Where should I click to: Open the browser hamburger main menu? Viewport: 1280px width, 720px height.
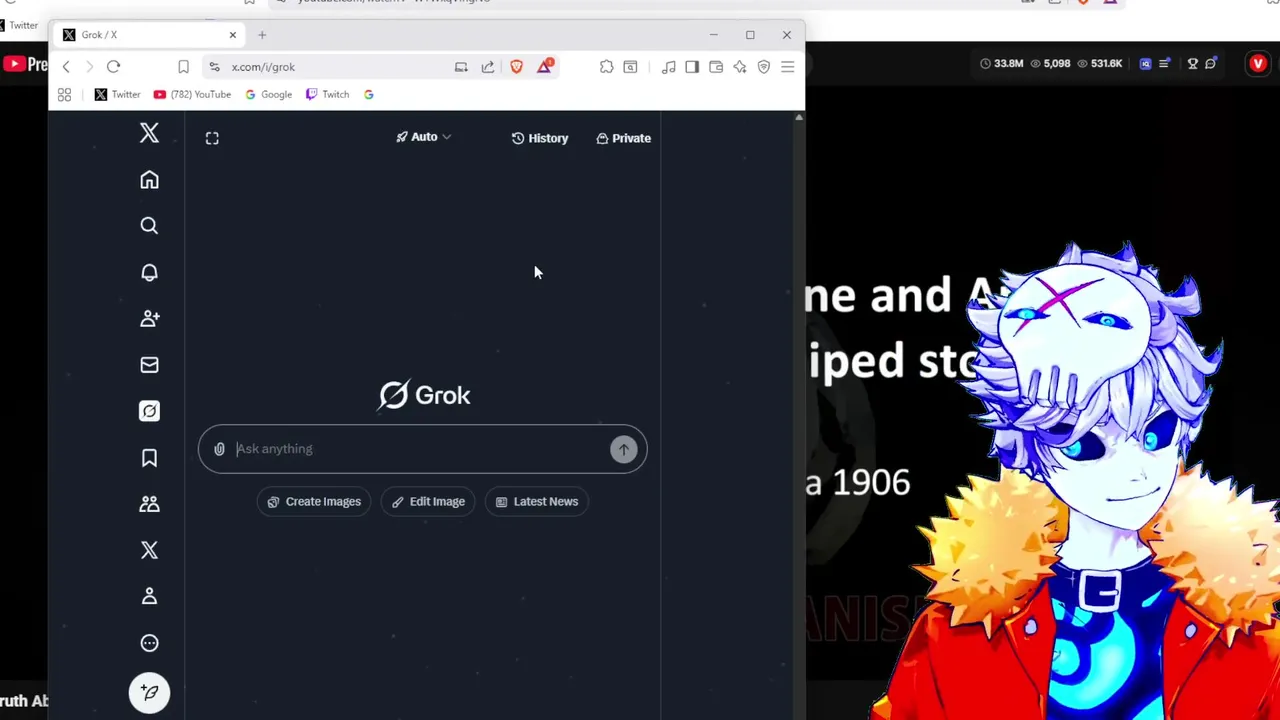click(788, 67)
